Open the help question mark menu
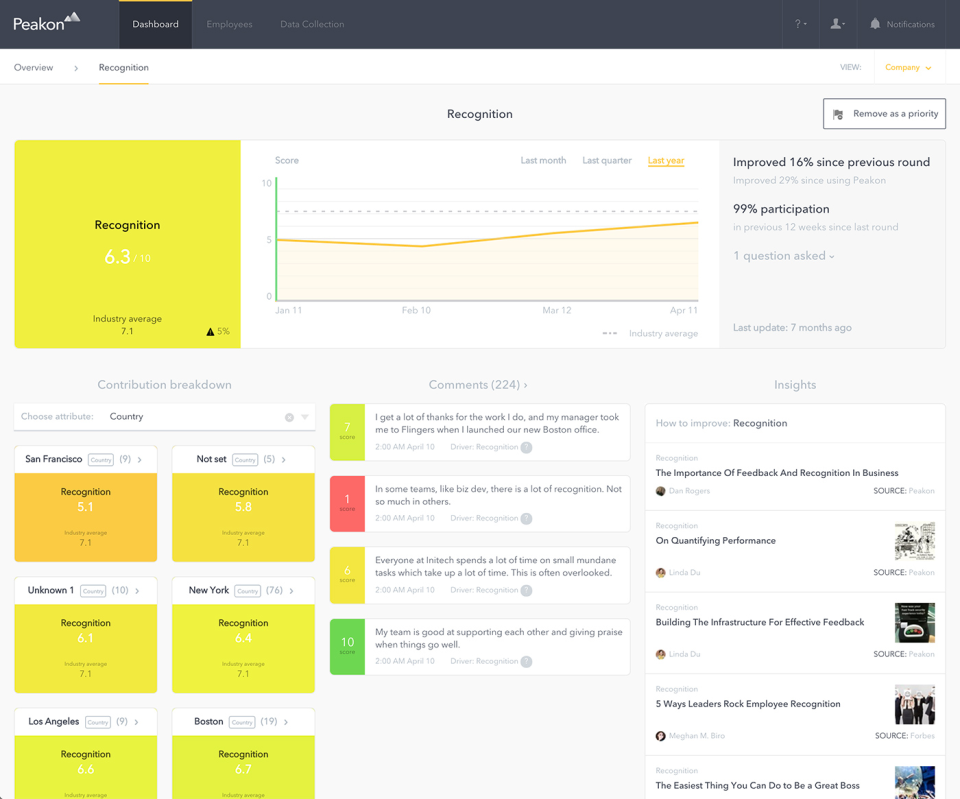This screenshot has width=960, height=799. point(800,24)
